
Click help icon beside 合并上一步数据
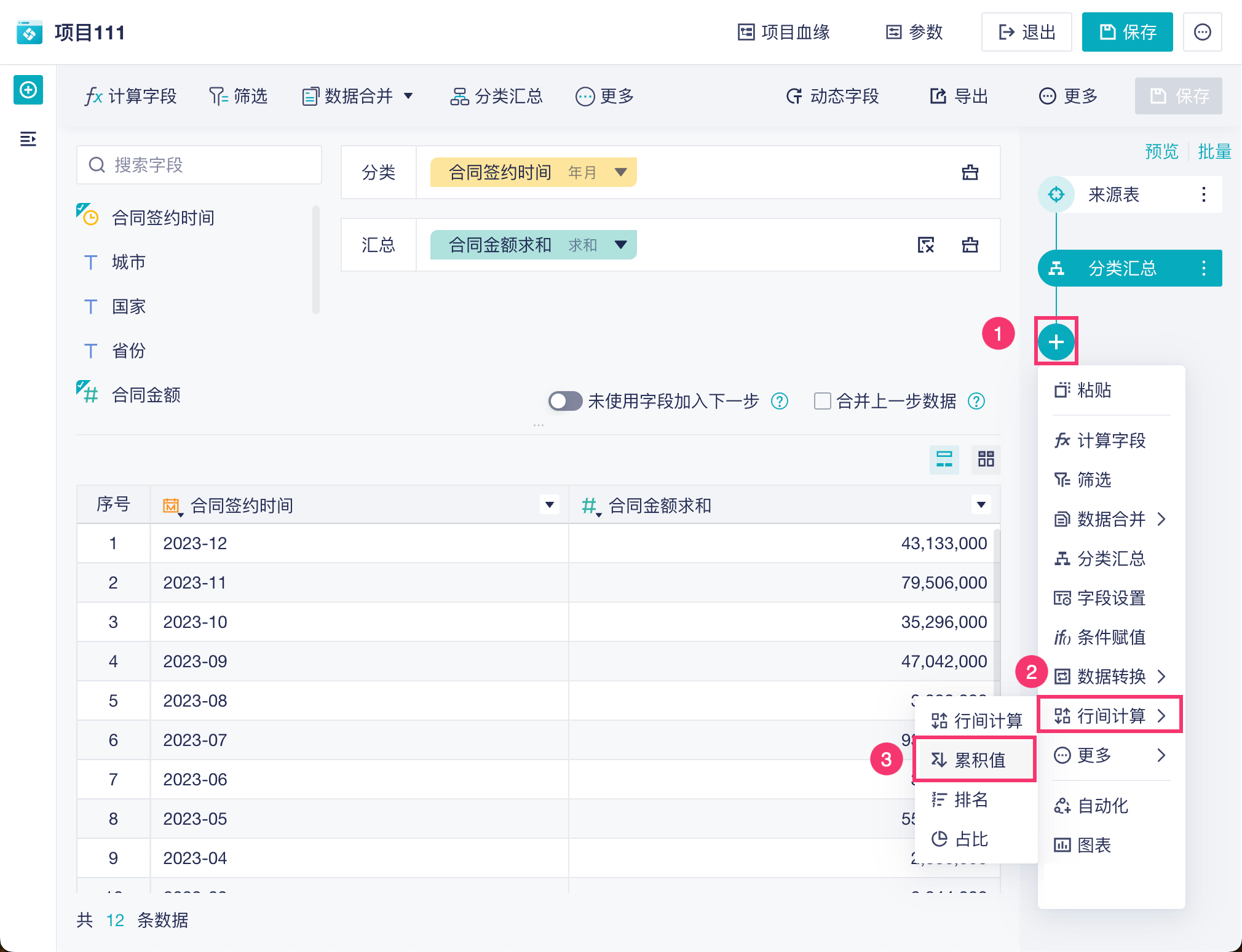(976, 401)
